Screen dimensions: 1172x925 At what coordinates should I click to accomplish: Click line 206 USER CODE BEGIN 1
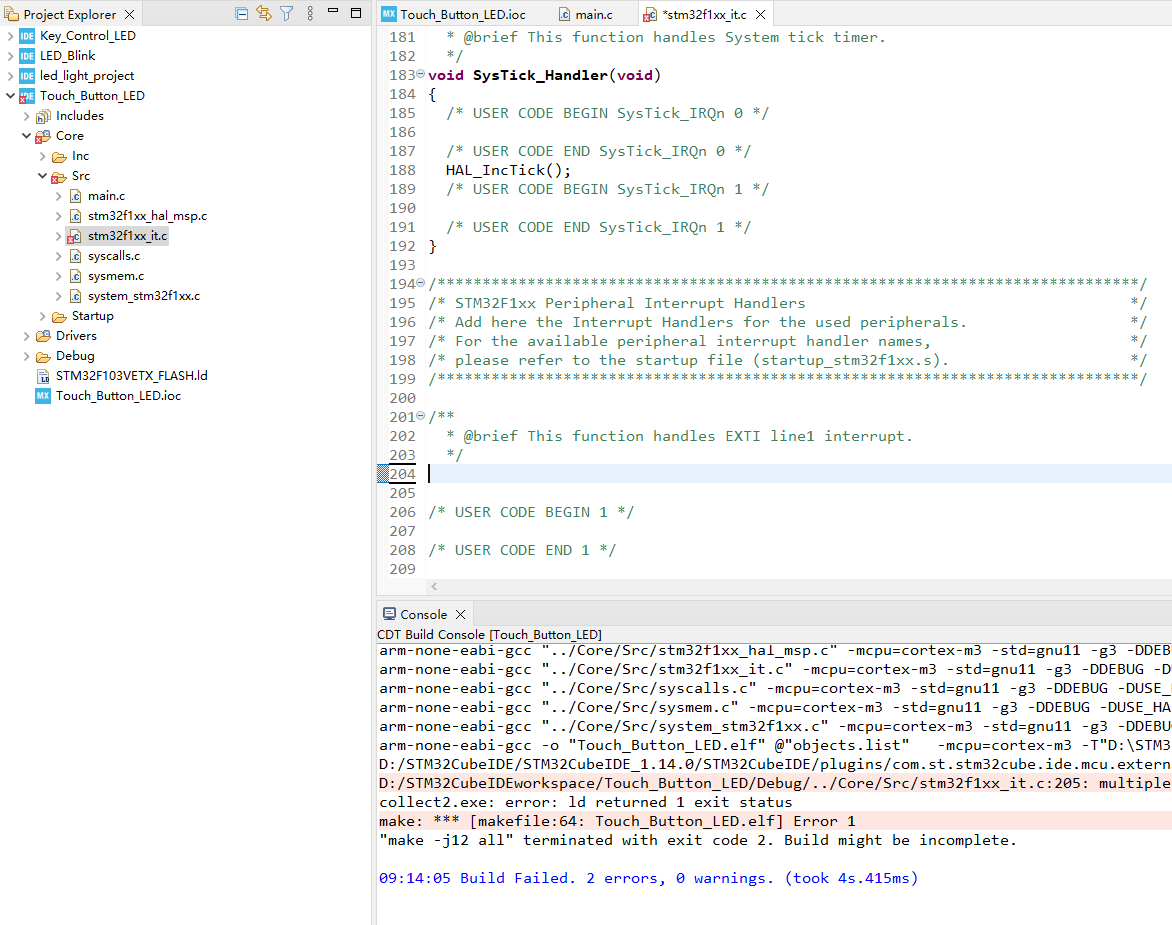(x=531, y=512)
